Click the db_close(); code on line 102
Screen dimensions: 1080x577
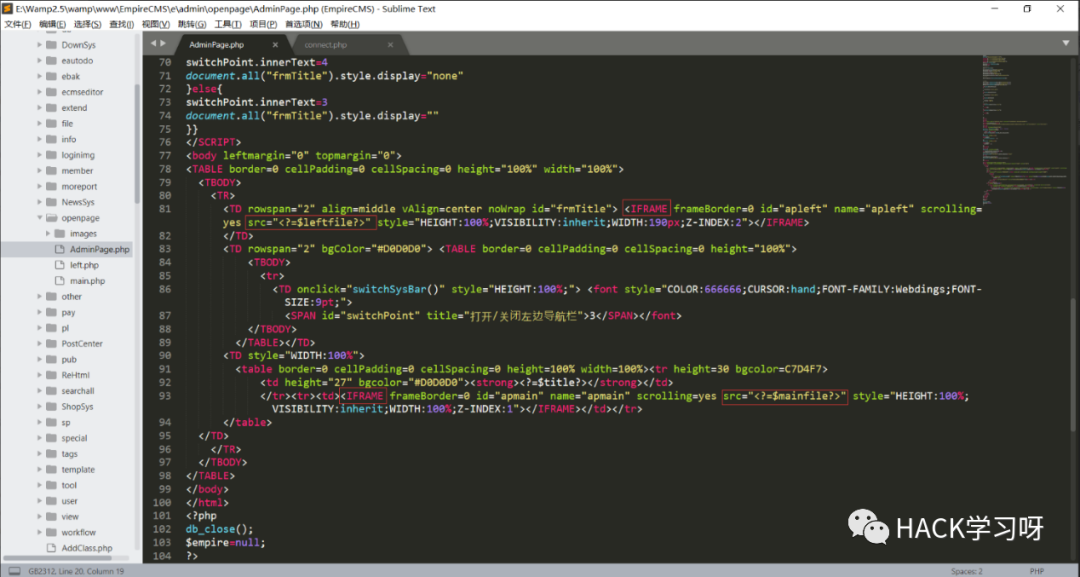[219, 529]
